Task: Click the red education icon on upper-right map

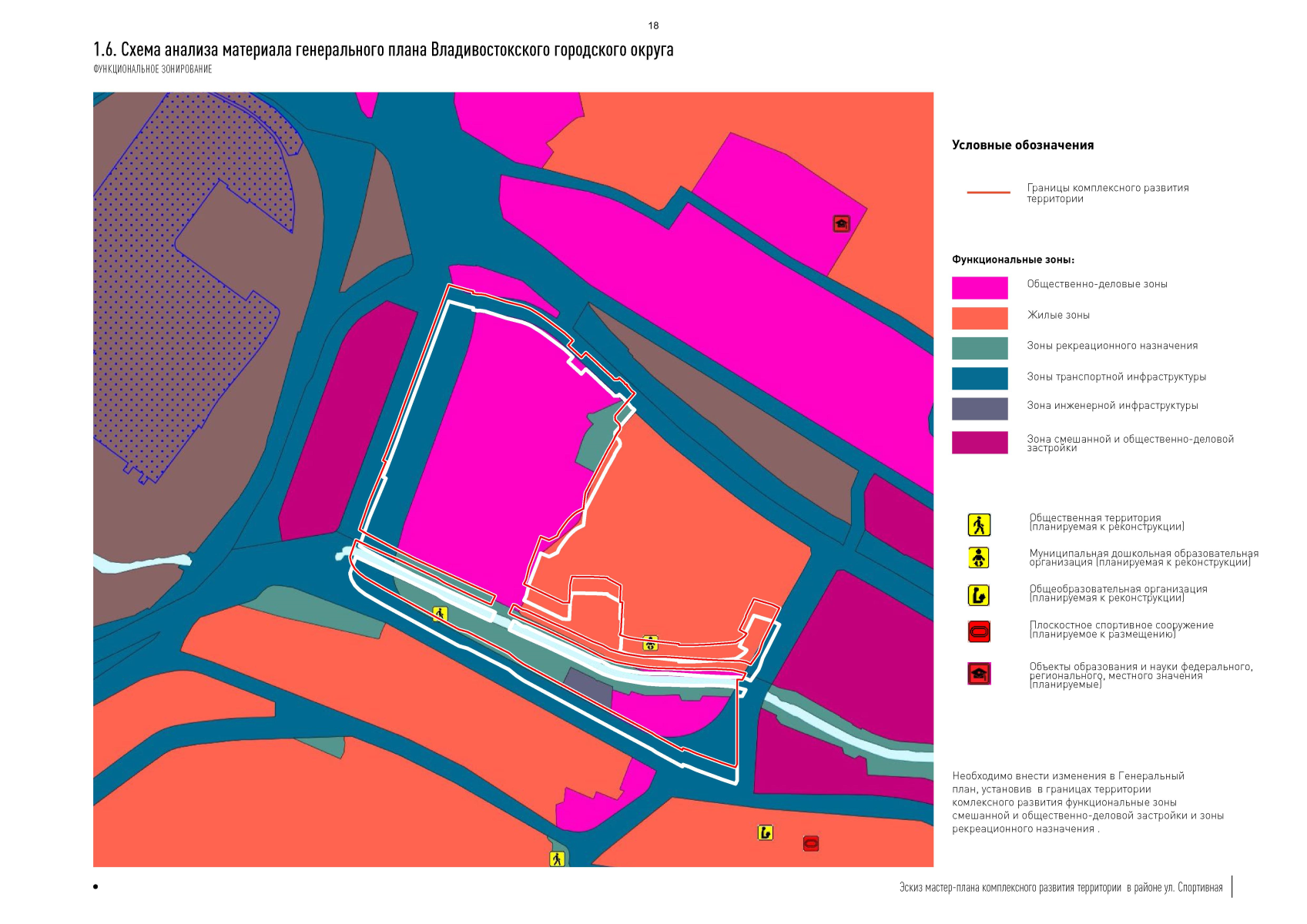Action: (x=841, y=223)
